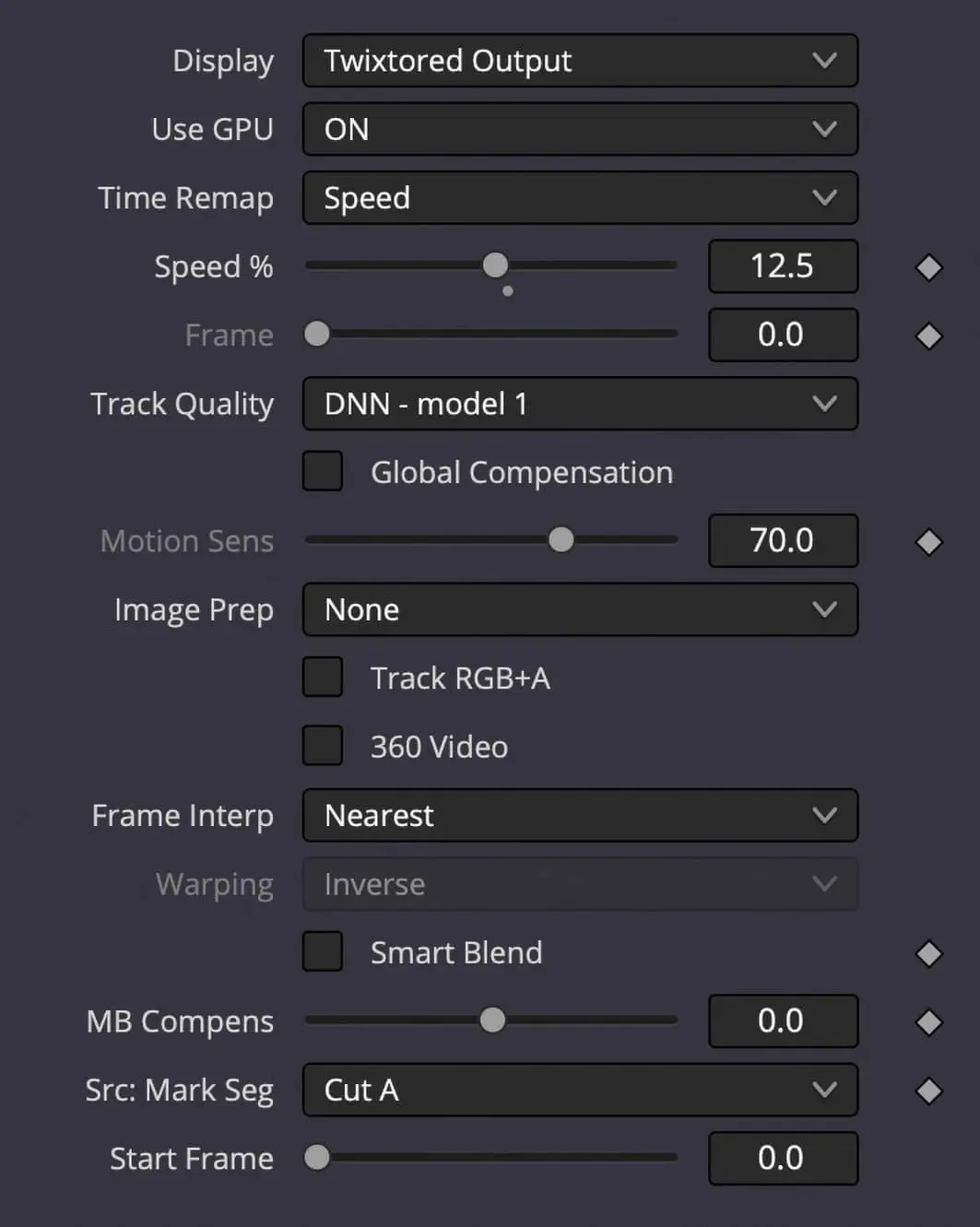Click the Smart Blend keyframe diamond
980x1227 pixels.
coord(928,953)
